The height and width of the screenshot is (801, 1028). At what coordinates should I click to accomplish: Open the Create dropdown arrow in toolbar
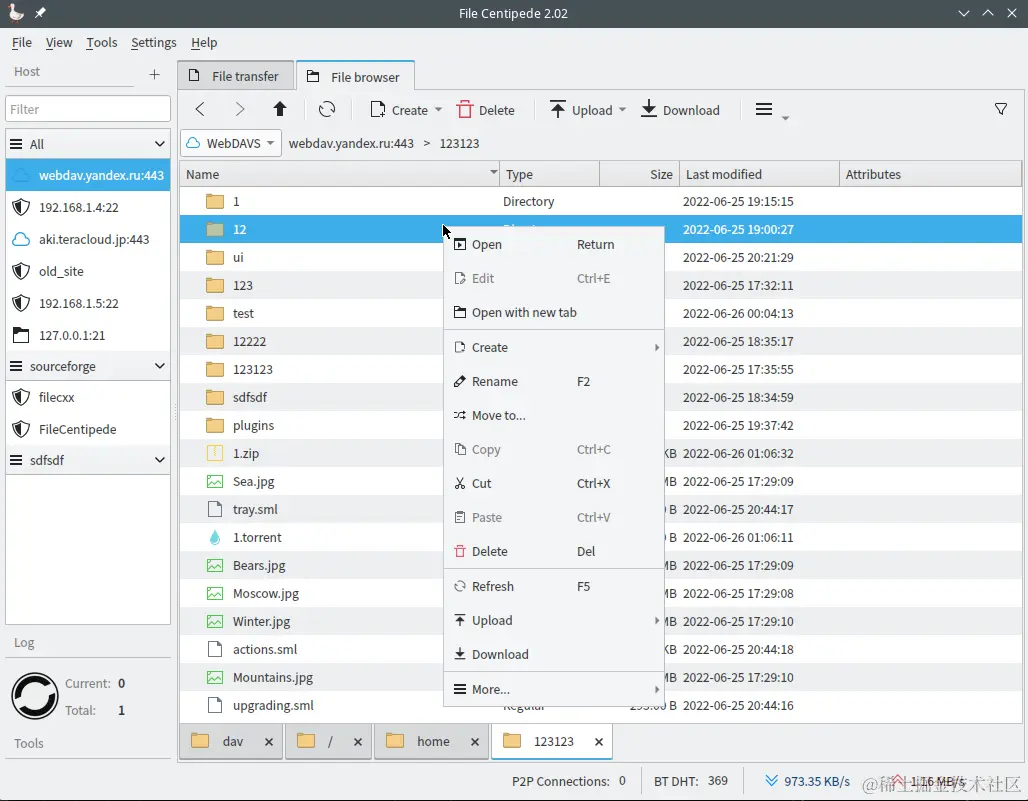pos(439,110)
